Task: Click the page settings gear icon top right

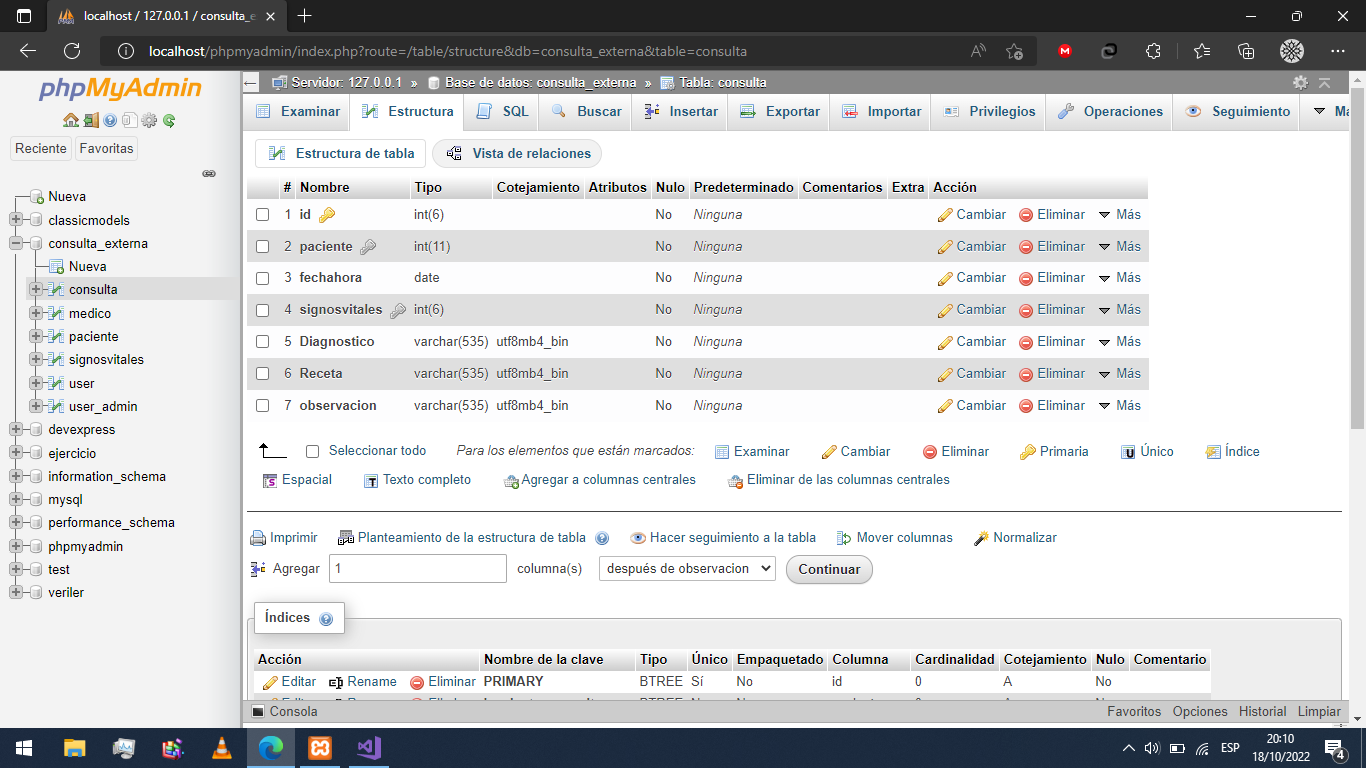Action: pos(1300,82)
